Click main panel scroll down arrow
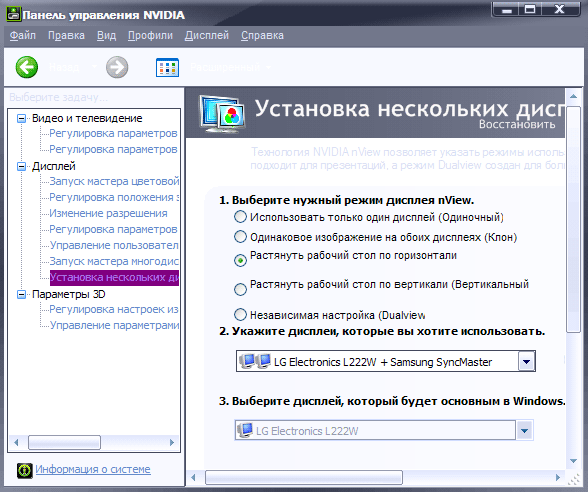Viewport: 588px width, 492px height. (573, 461)
